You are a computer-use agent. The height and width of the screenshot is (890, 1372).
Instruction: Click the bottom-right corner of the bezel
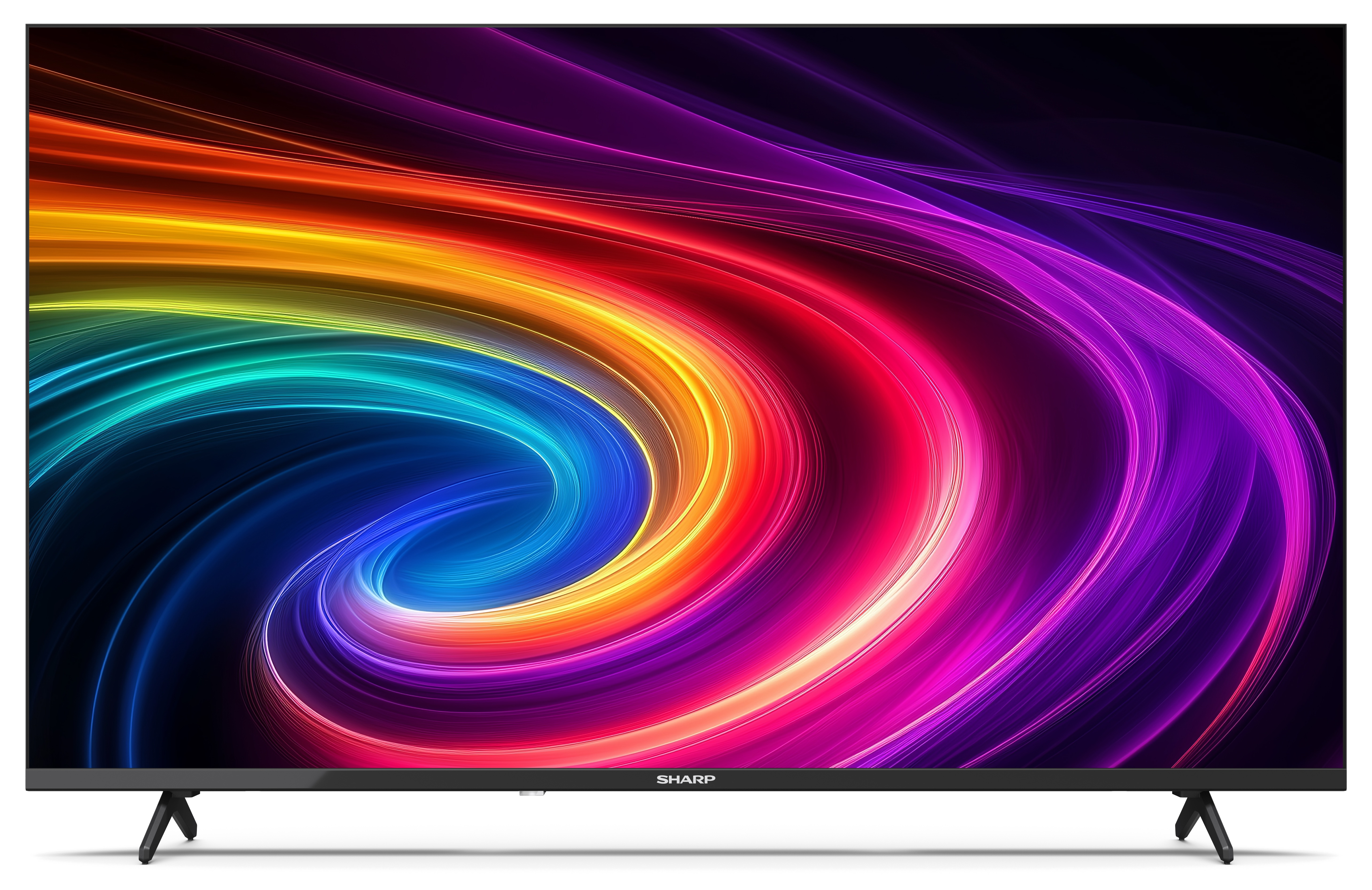(1344, 788)
